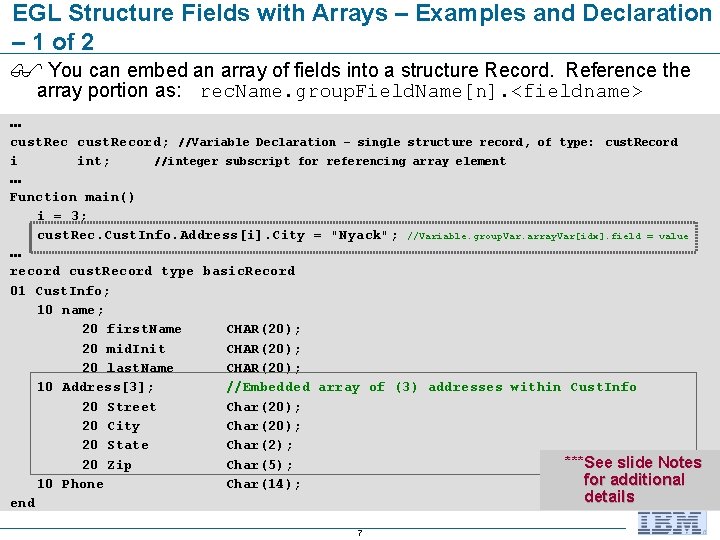
Task: Click the '20 firstName' field line
Action: click(x=191, y=329)
